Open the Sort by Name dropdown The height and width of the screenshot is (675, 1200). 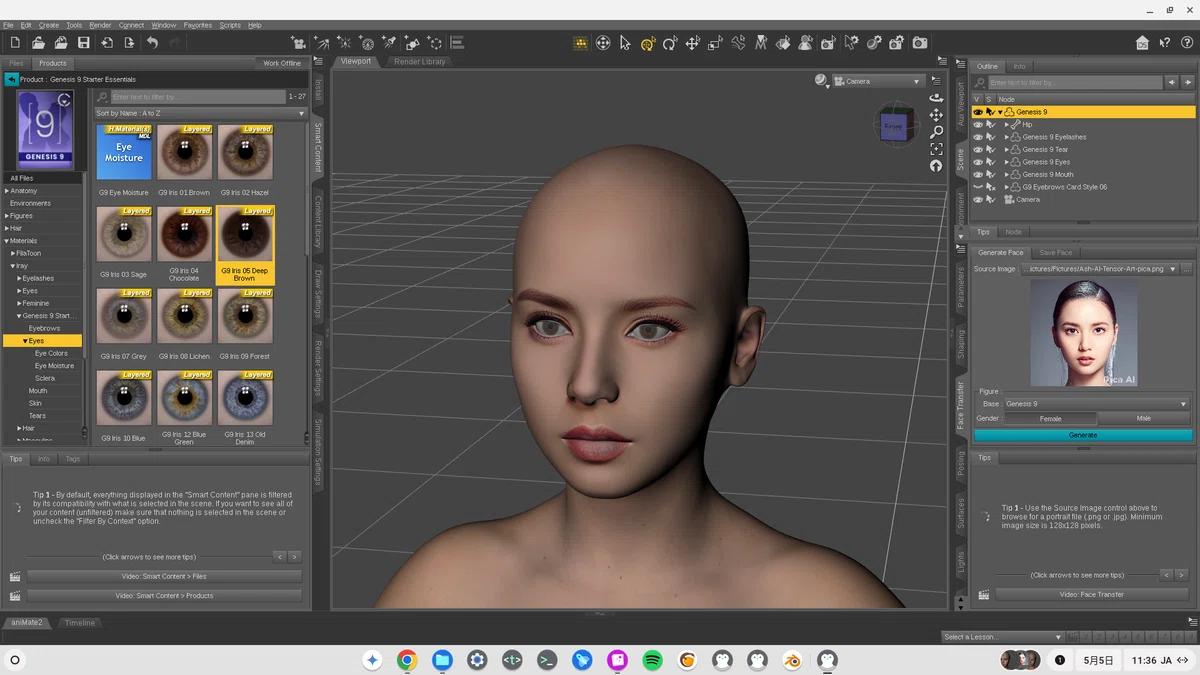200,114
